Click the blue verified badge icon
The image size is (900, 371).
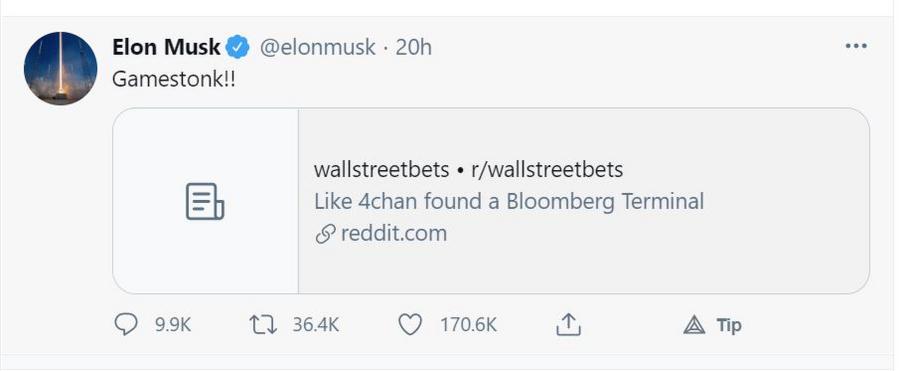pos(237,47)
